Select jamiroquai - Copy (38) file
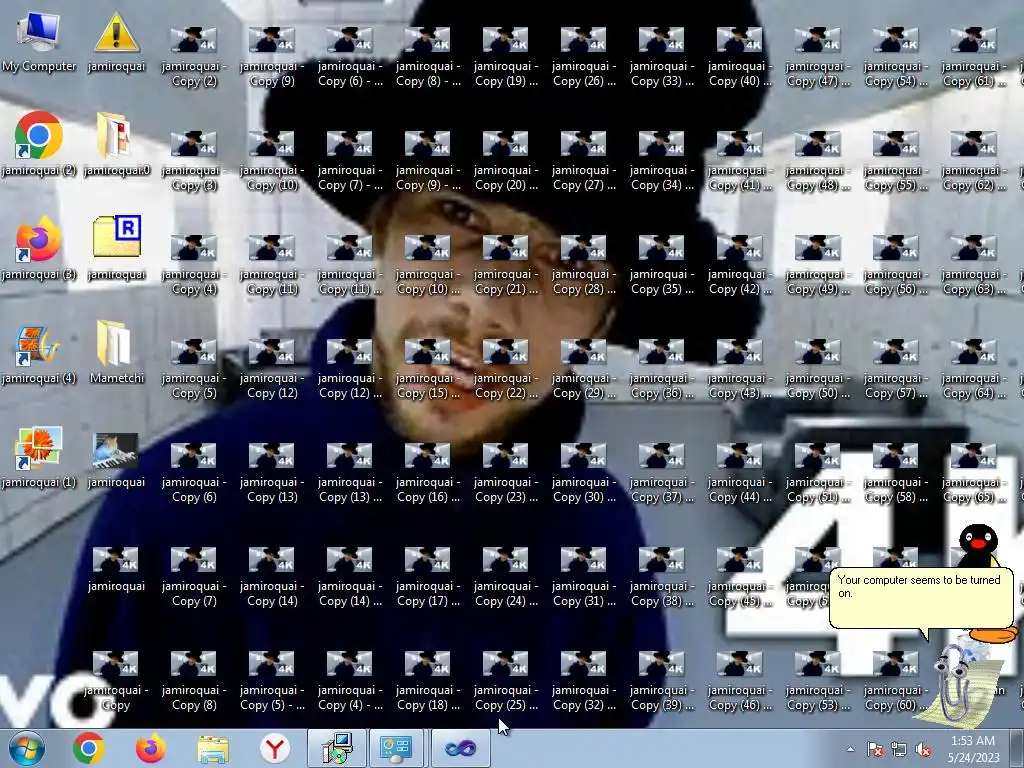1024x768 pixels. pyautogui.click(x=662, y=575)
